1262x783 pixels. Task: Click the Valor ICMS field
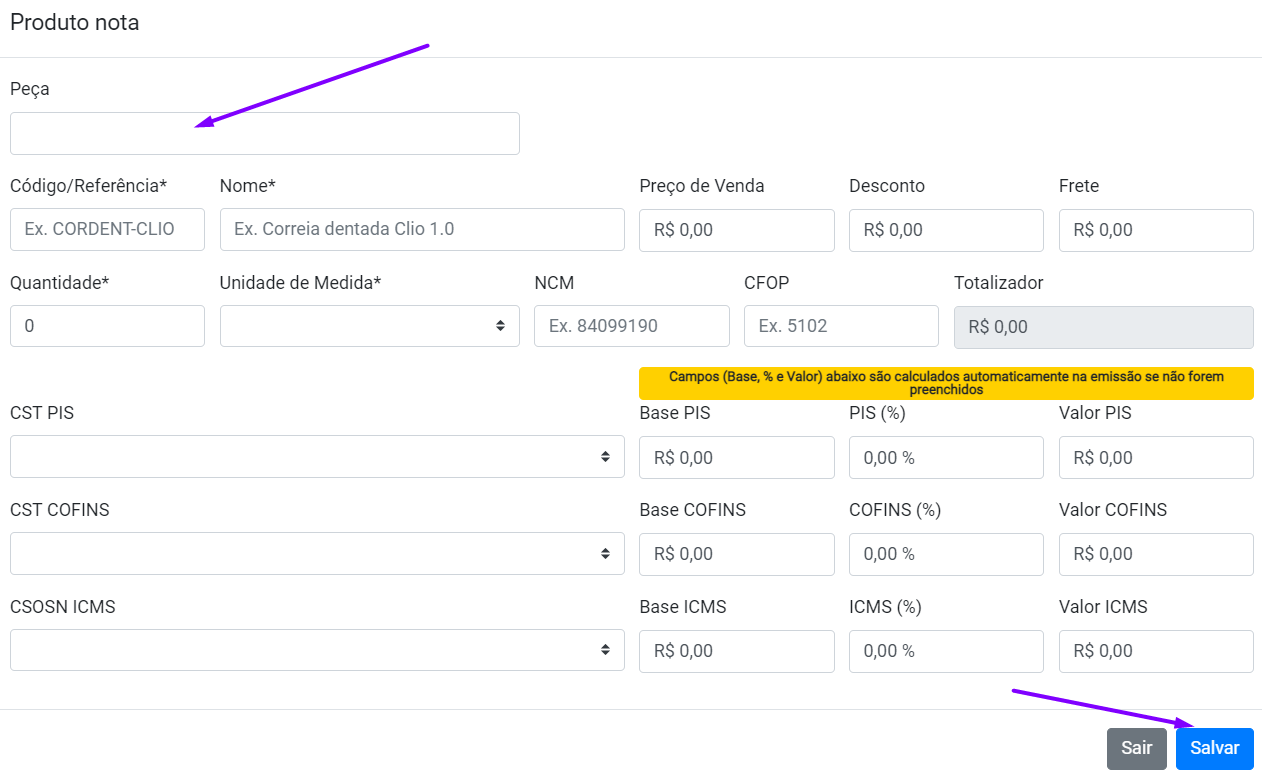[1155, 651]
